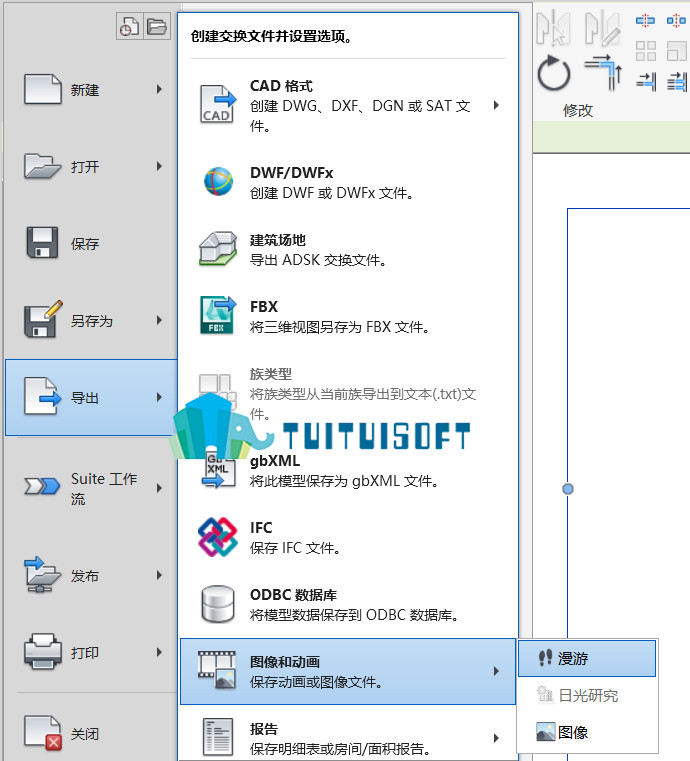690x761 pixels.
Task: Choose 关闭 in the application menu
Action: pyautogui.click(x=91, y=733)
